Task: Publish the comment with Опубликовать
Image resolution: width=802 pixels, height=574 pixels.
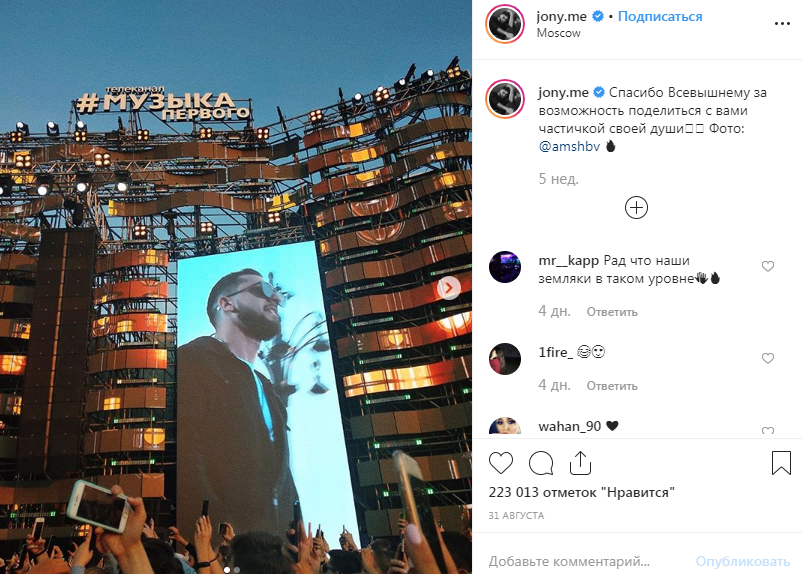Action: point(743,561)
